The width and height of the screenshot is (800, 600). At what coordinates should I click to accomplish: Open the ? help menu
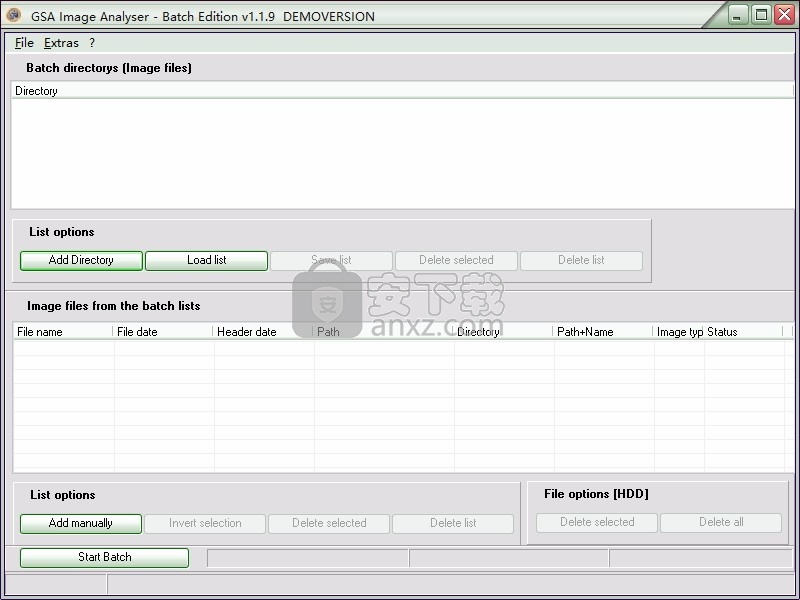point(92,43)
